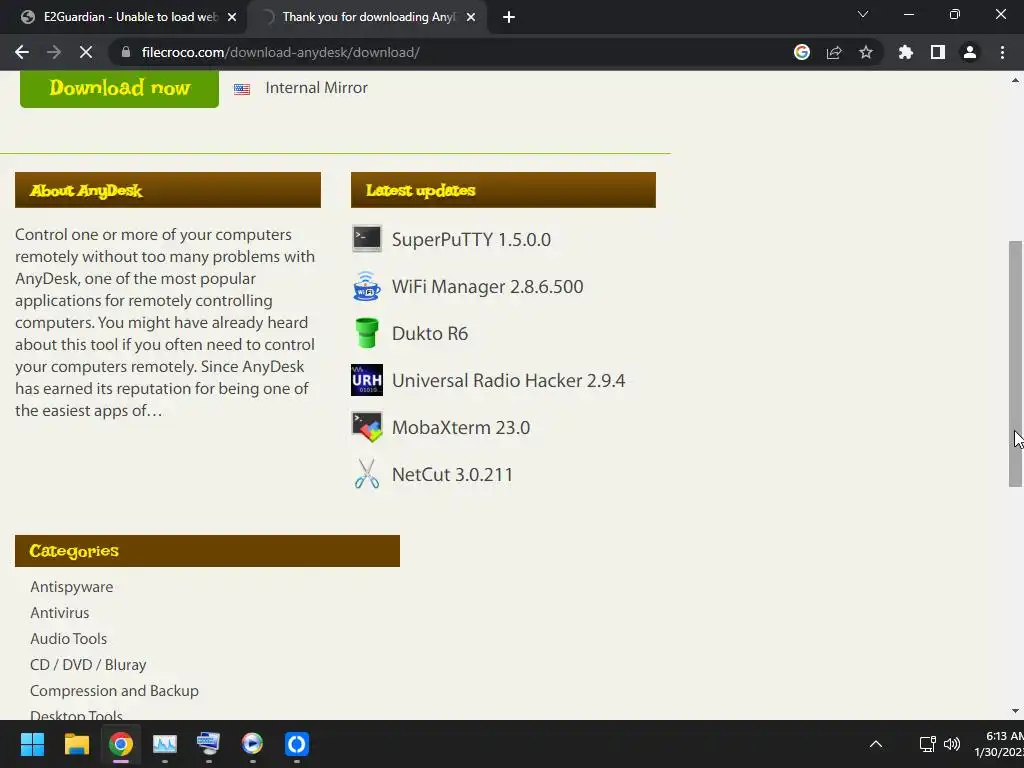Click the page vertical scrollbar thumb
The width and height of the screenshot is (1024, 768).
[x=1015, y=364]
